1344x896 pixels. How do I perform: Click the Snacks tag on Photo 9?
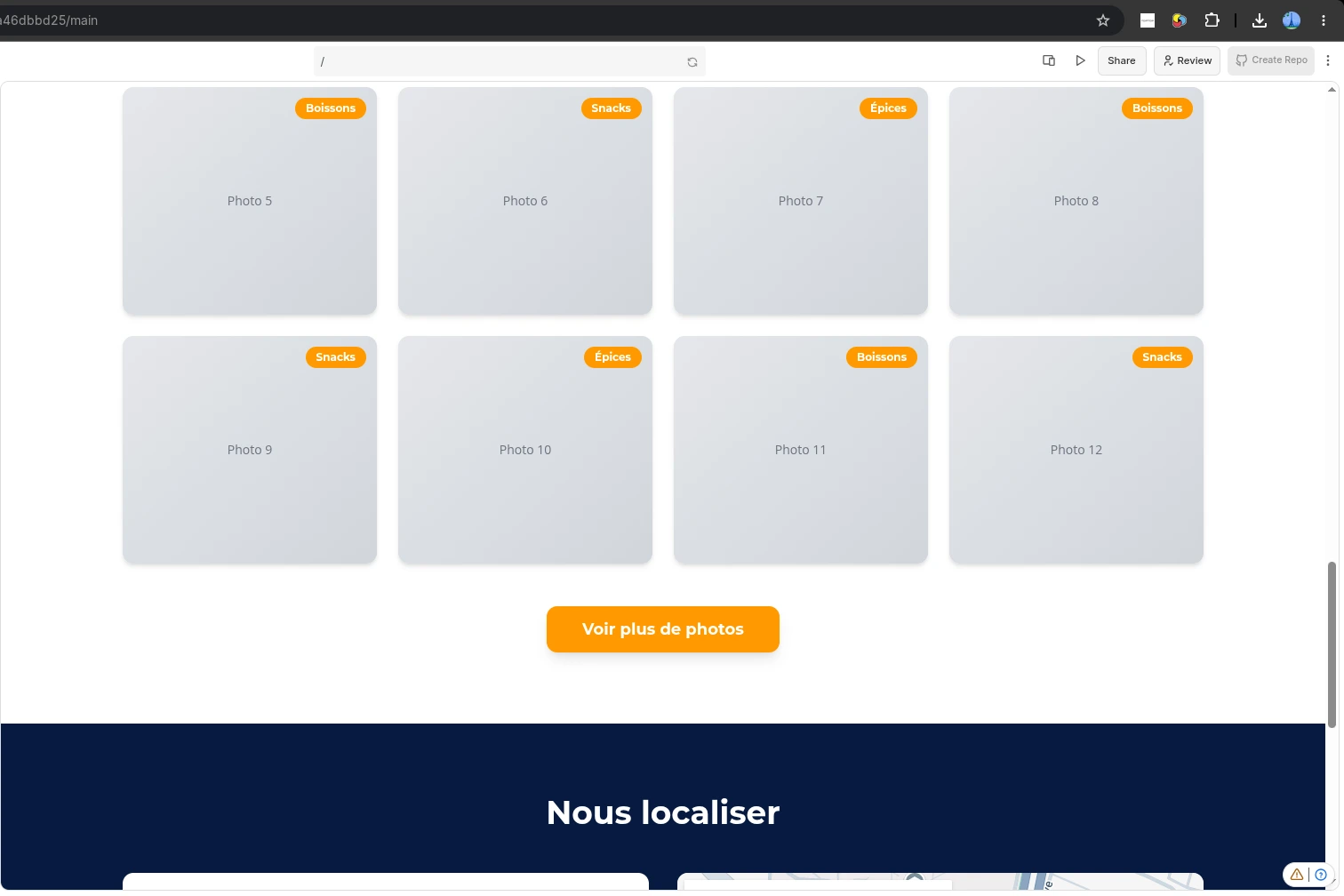click(336, 357)
